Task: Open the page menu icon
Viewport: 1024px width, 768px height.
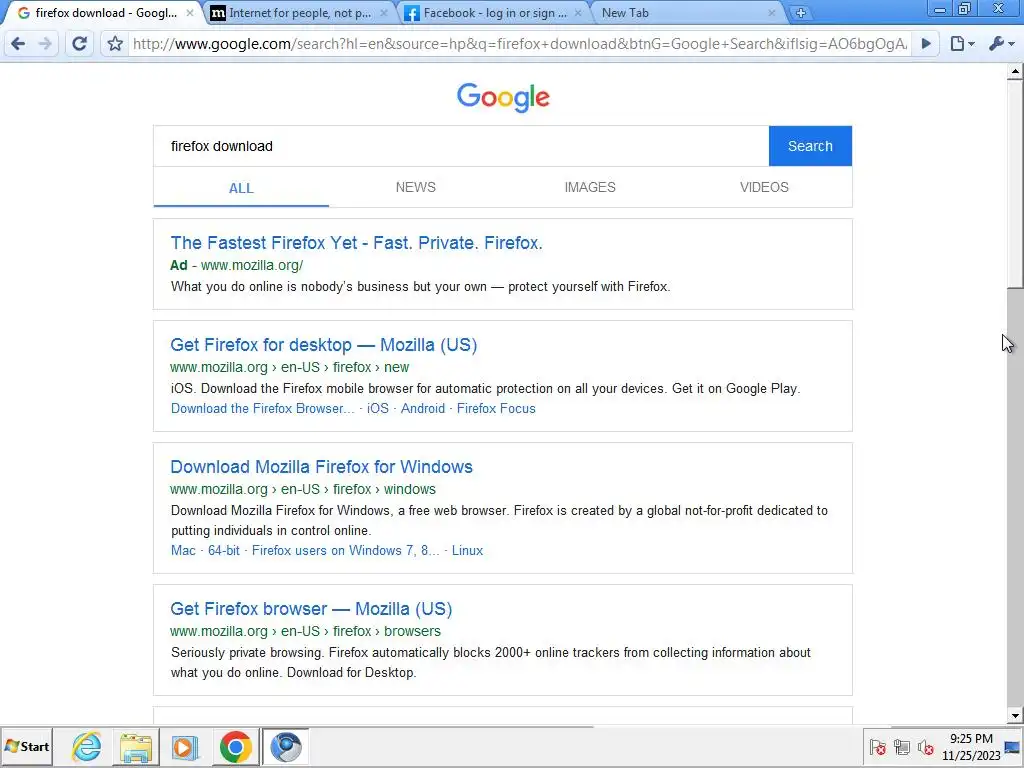Action: point(962,44)
